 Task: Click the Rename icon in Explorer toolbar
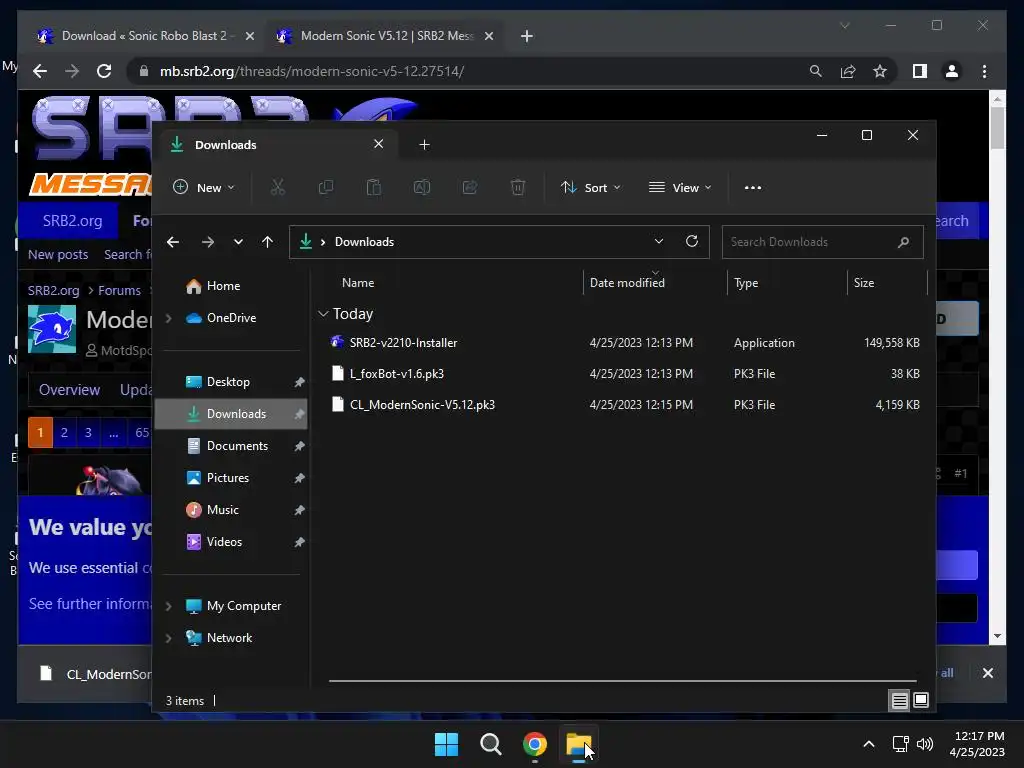(422, 187)
